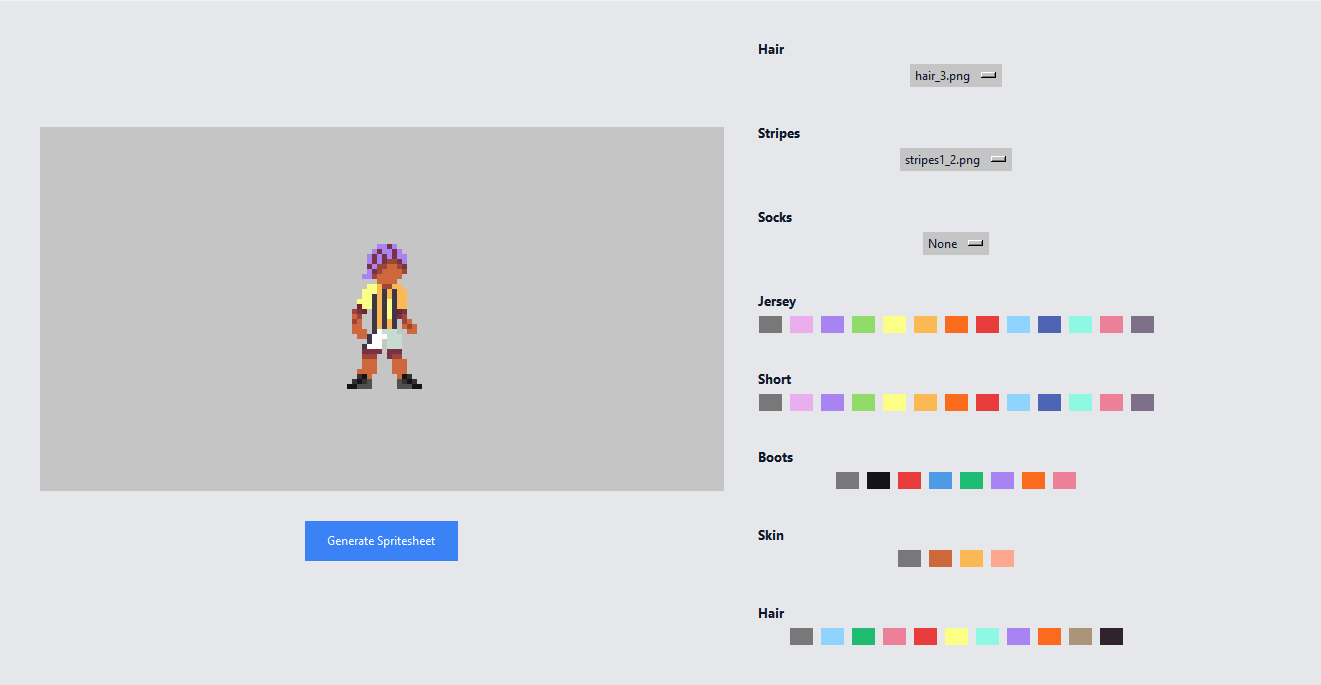The image size is (1321, 685).
Task: Apply orange Hair color
Action: point(1049,637)
